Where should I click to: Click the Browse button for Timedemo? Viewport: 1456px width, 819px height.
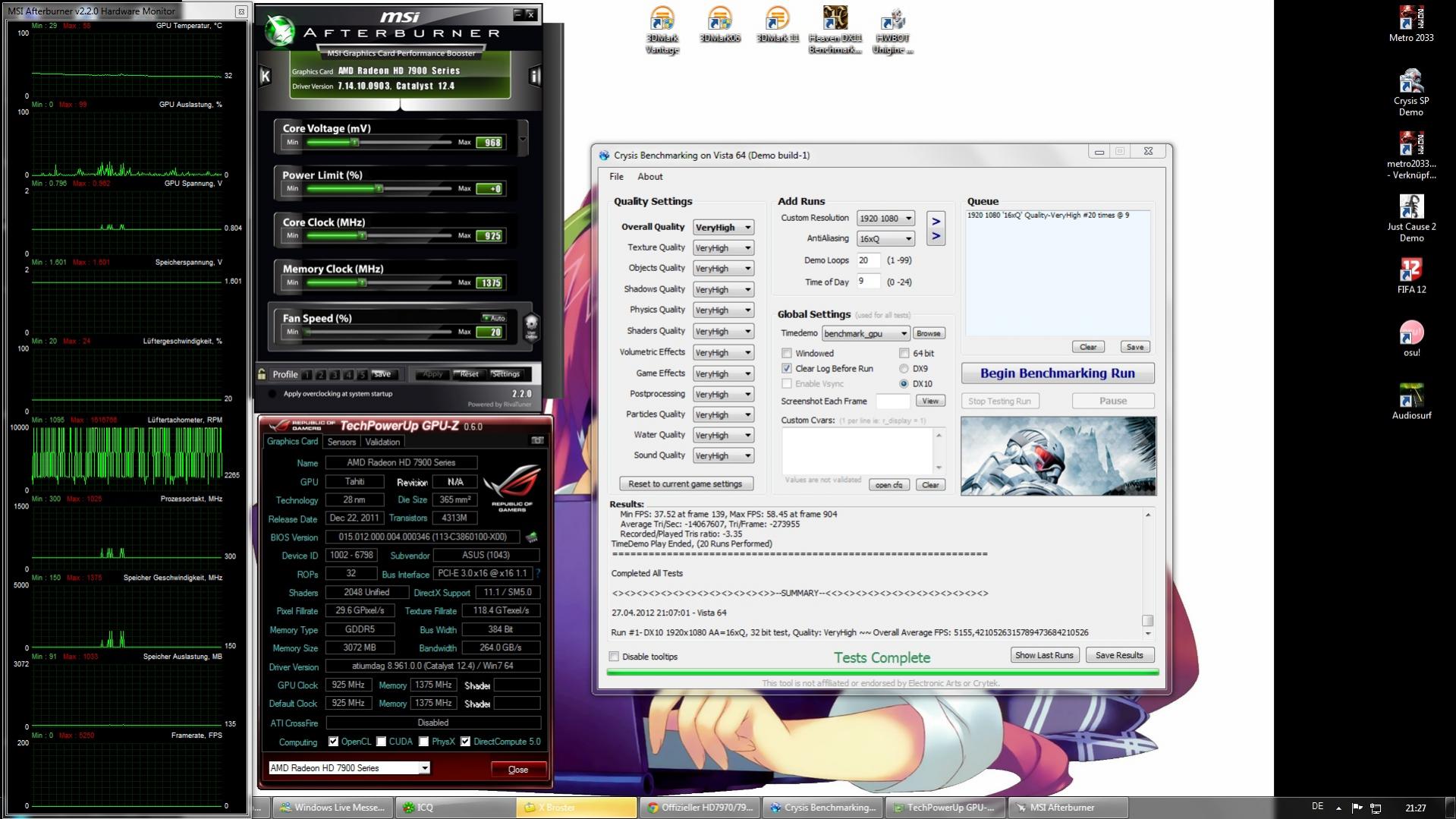pyautogui.click(x=928, y=333)
